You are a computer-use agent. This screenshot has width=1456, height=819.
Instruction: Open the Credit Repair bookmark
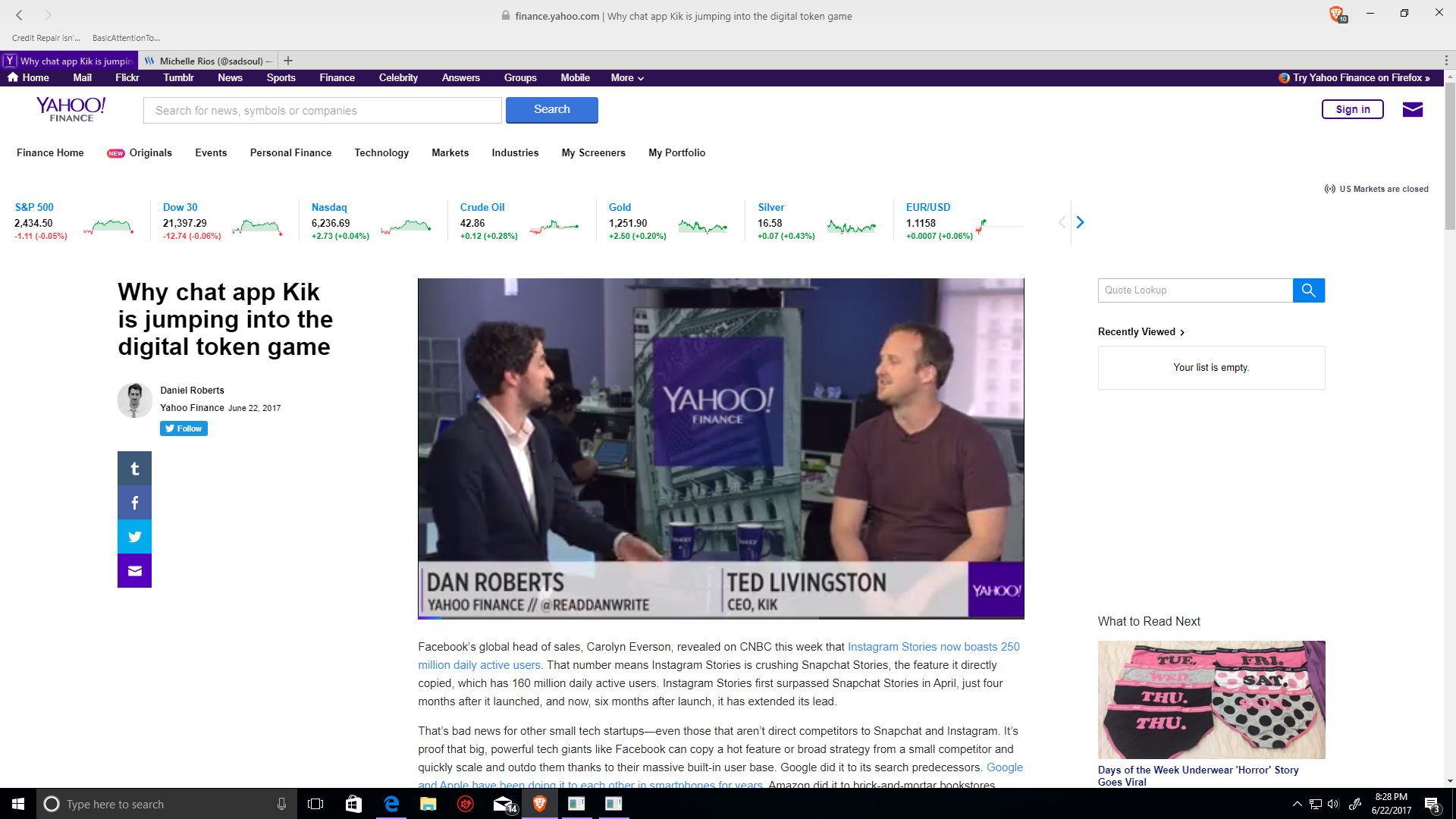tap(45, 38)
